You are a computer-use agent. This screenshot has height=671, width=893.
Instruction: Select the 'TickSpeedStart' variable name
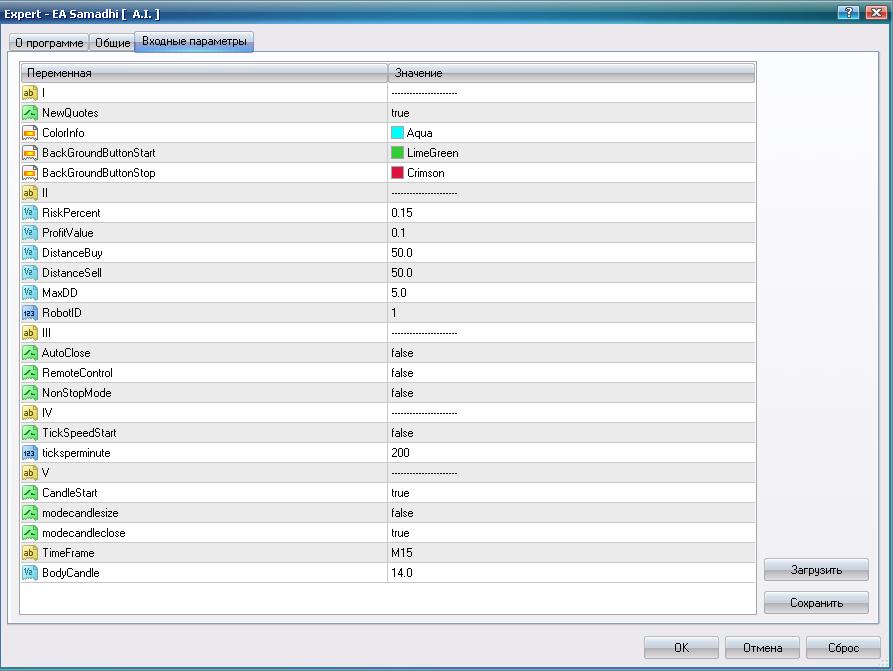pos(79,432)
